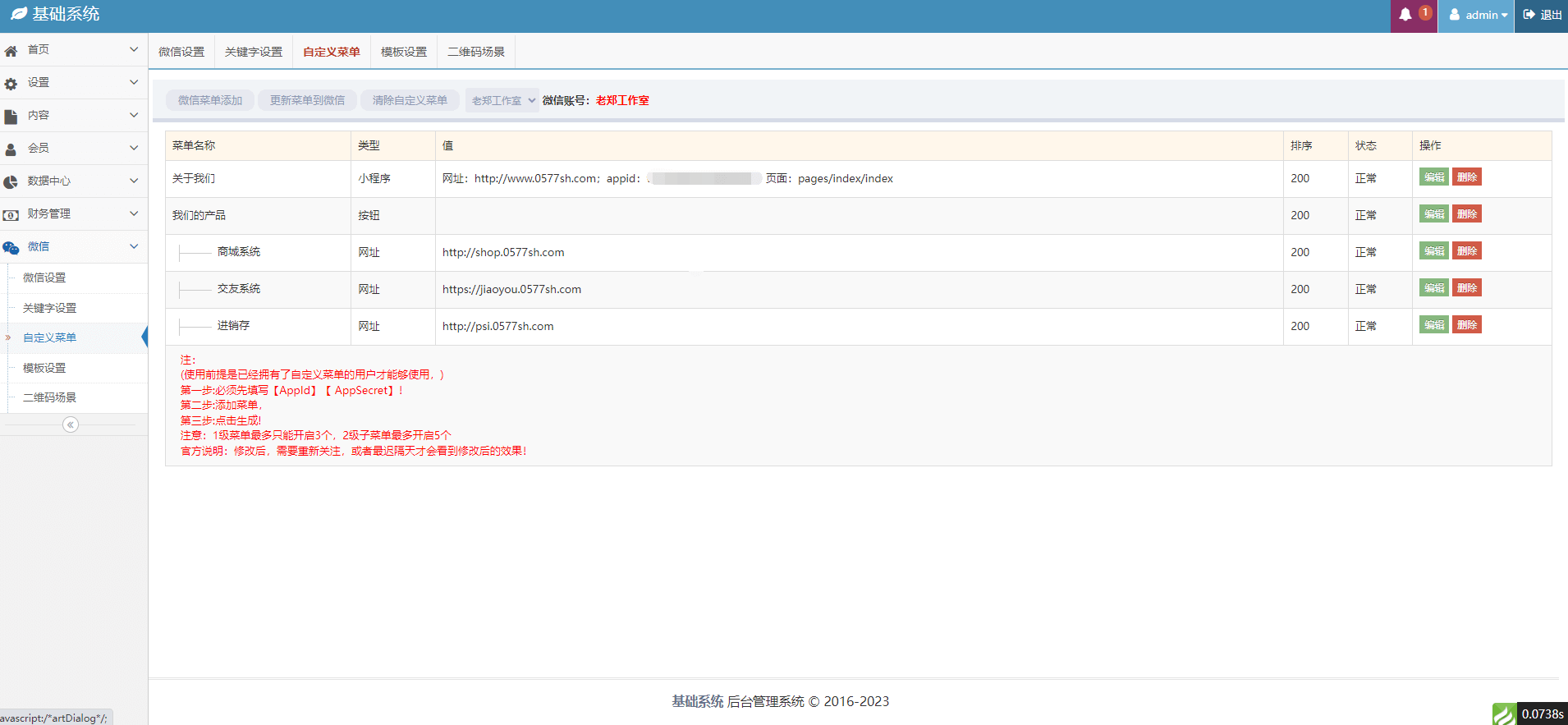Click the finance management money icon

(x=11, y=215)
